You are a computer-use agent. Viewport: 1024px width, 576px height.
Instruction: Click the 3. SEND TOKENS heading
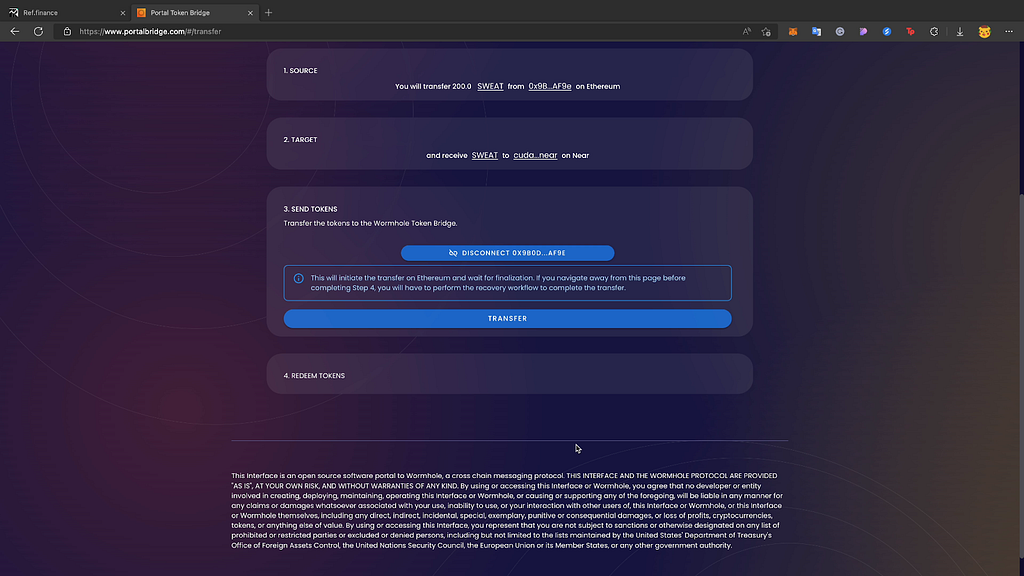[x=310, y=209]
